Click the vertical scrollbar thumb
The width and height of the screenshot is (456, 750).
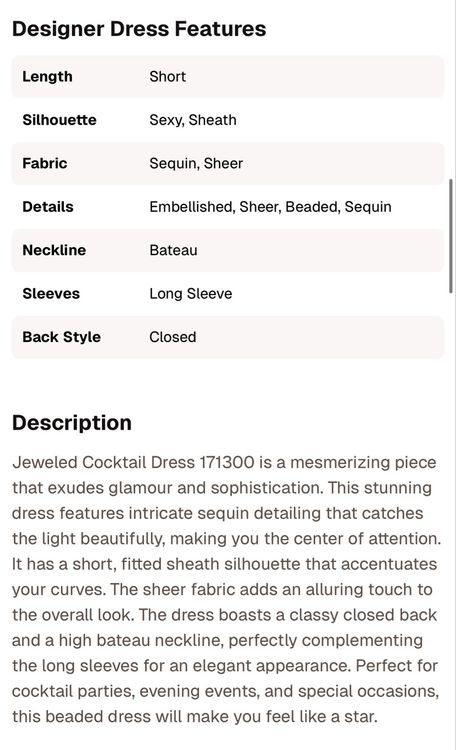pyautogui.click(x=450, y=236)
